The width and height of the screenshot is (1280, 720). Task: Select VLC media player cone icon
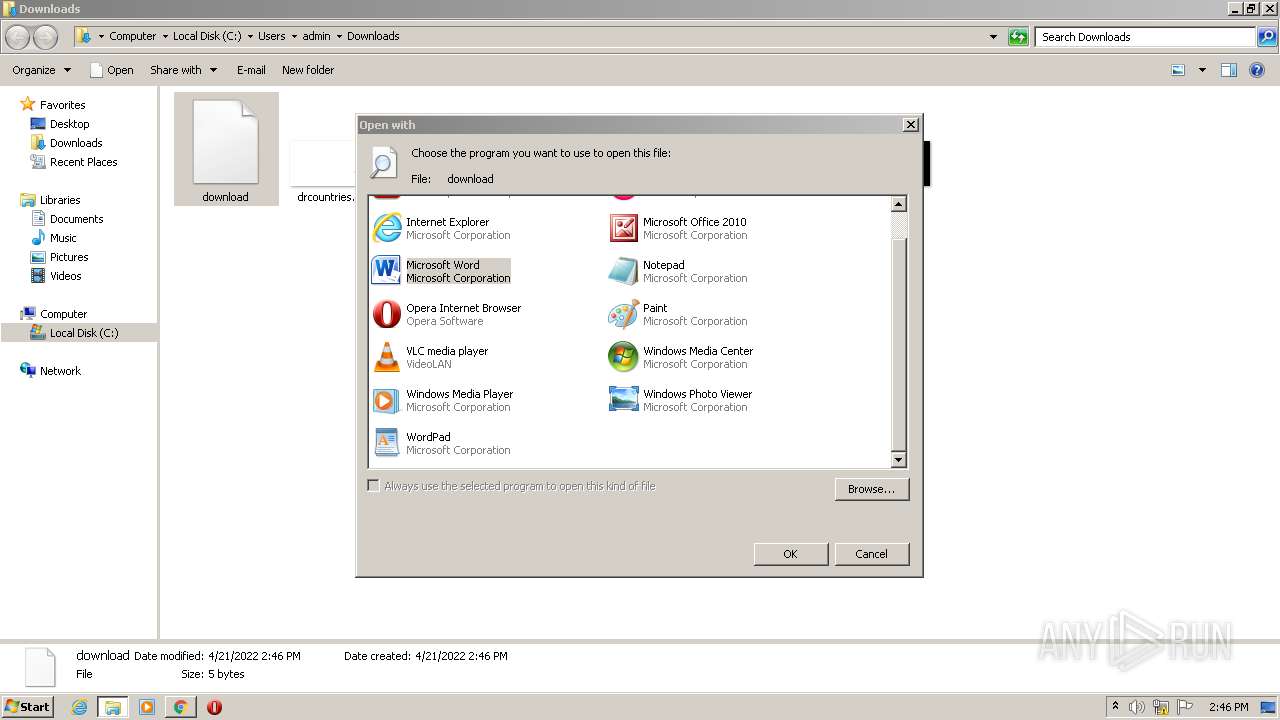(x=386, y=357)
